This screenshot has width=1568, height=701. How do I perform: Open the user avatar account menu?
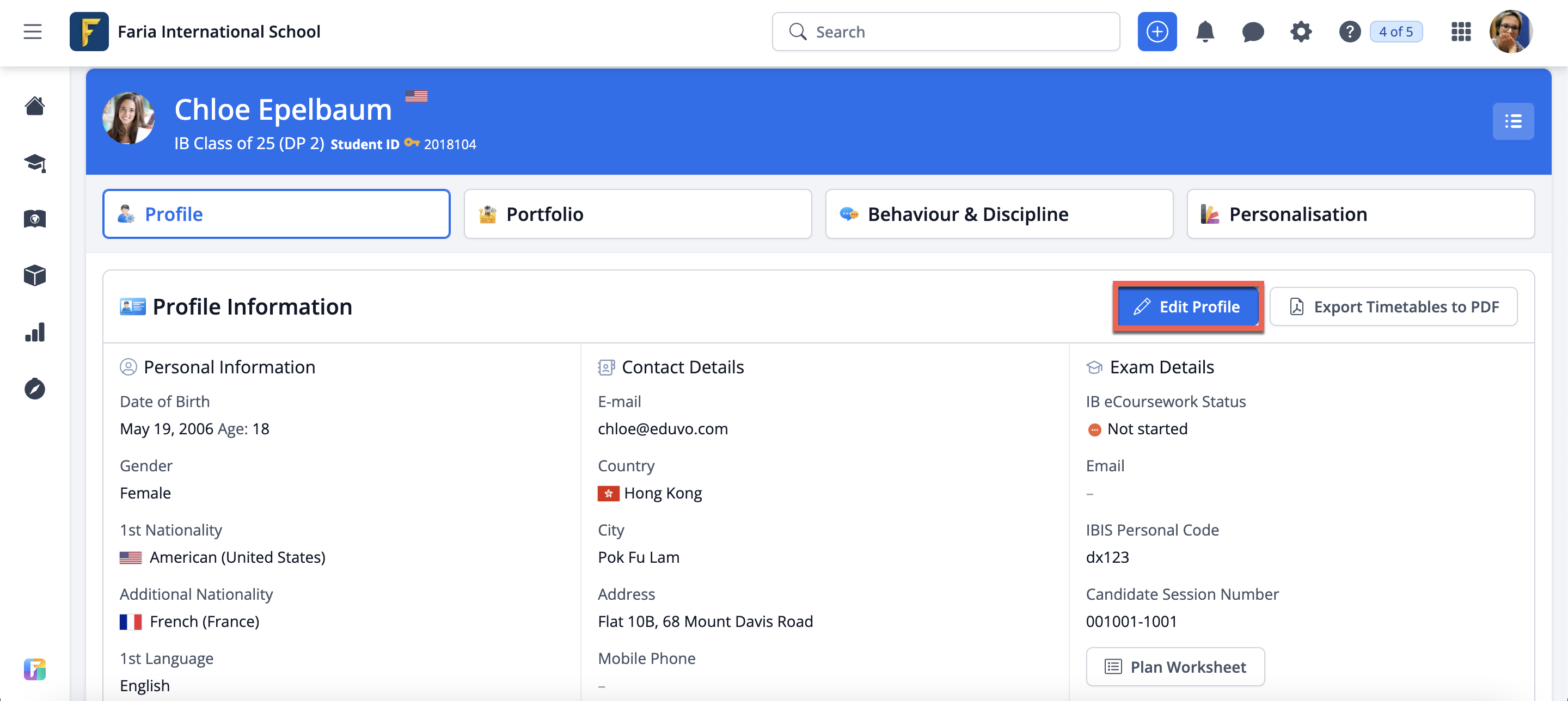[x=1510, y=32]
